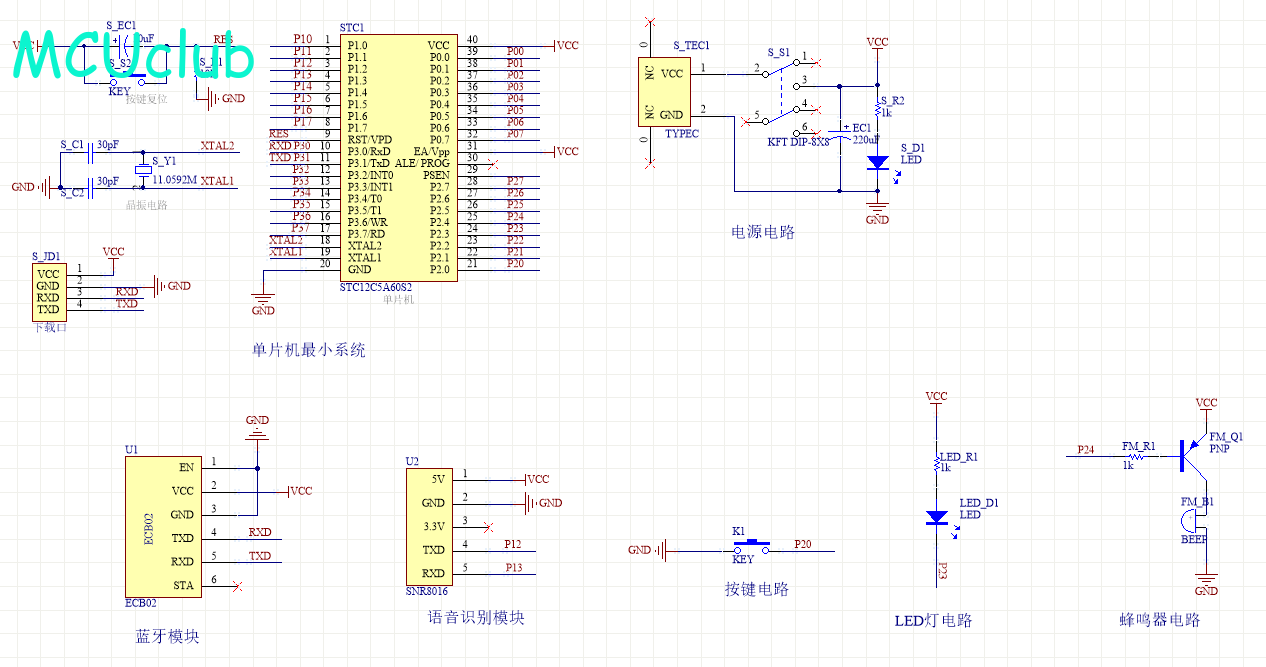This screenshot has height=667, width=1266.
Task: Click the 蜂鸣器电路 title text
Action: pyautogui.click(x=1159, y=620)
